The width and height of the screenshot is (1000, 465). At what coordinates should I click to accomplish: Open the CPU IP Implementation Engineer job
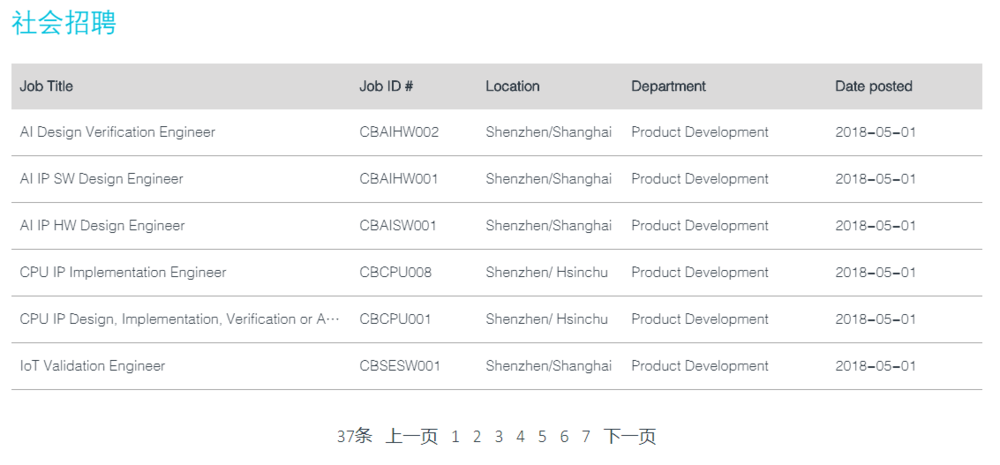123,272
